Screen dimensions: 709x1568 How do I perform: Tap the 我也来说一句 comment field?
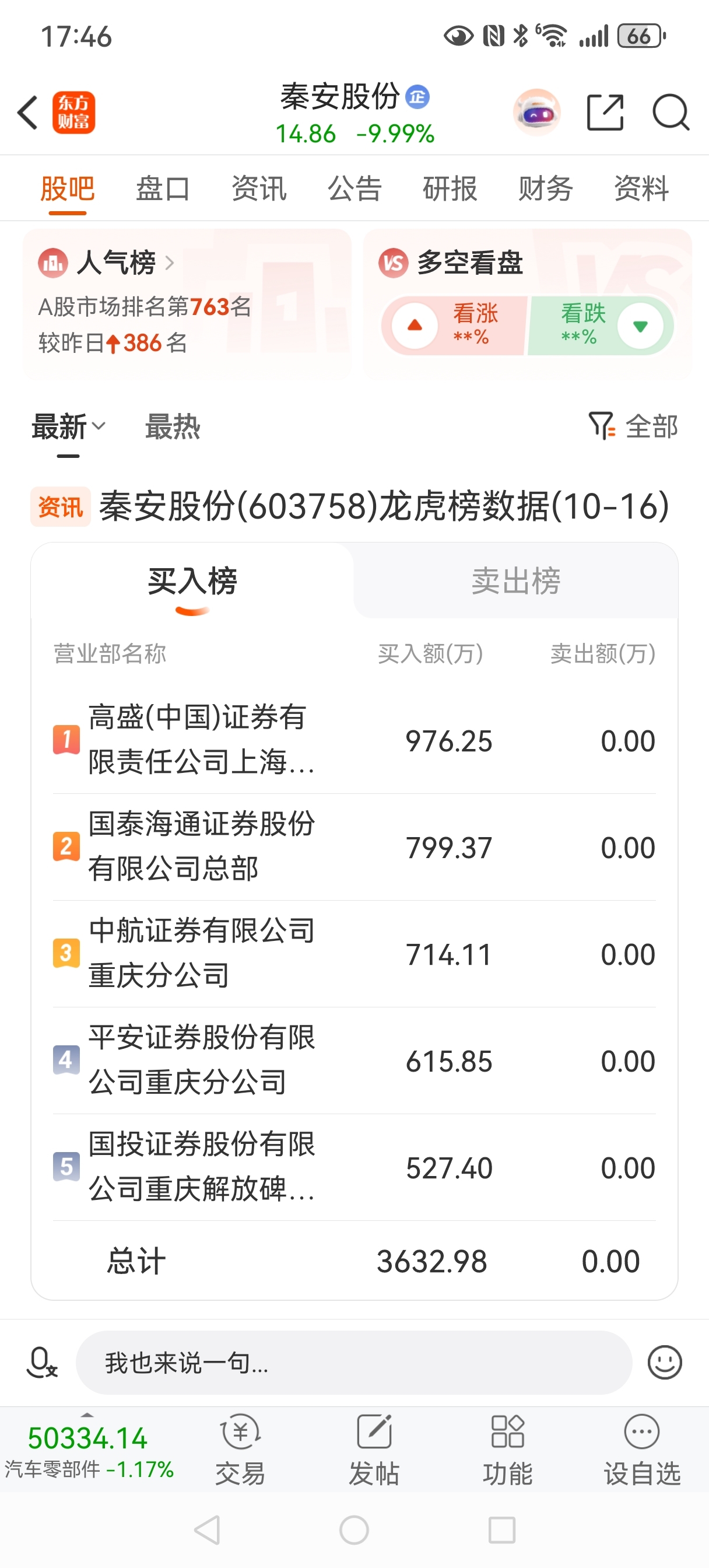tap(353, 1362)
